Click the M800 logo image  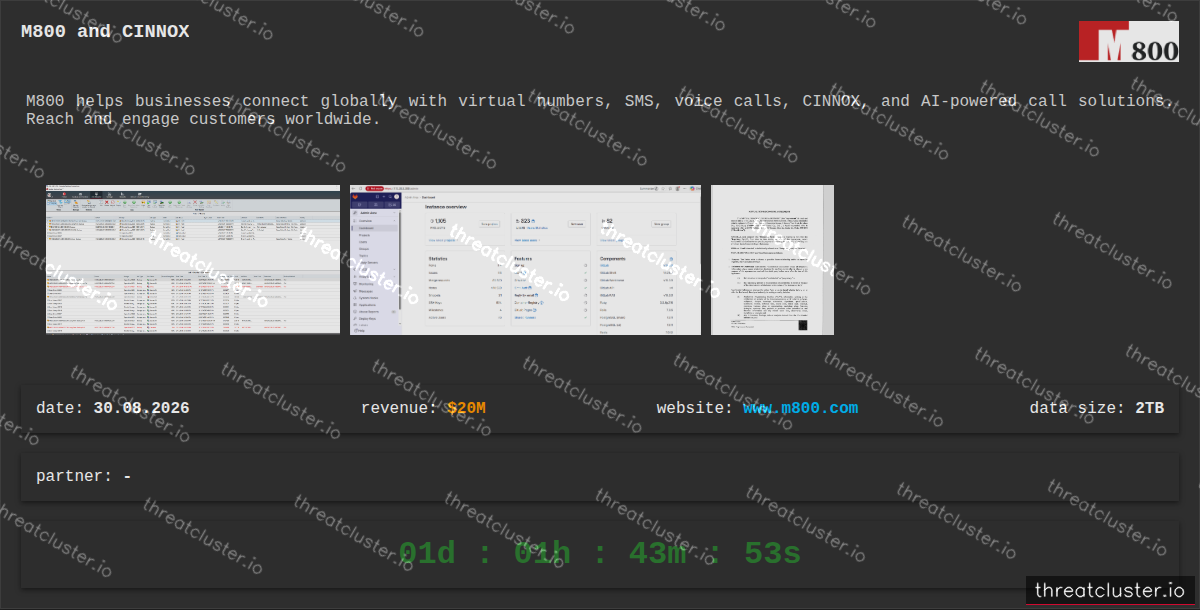[x=1128, y=42]
